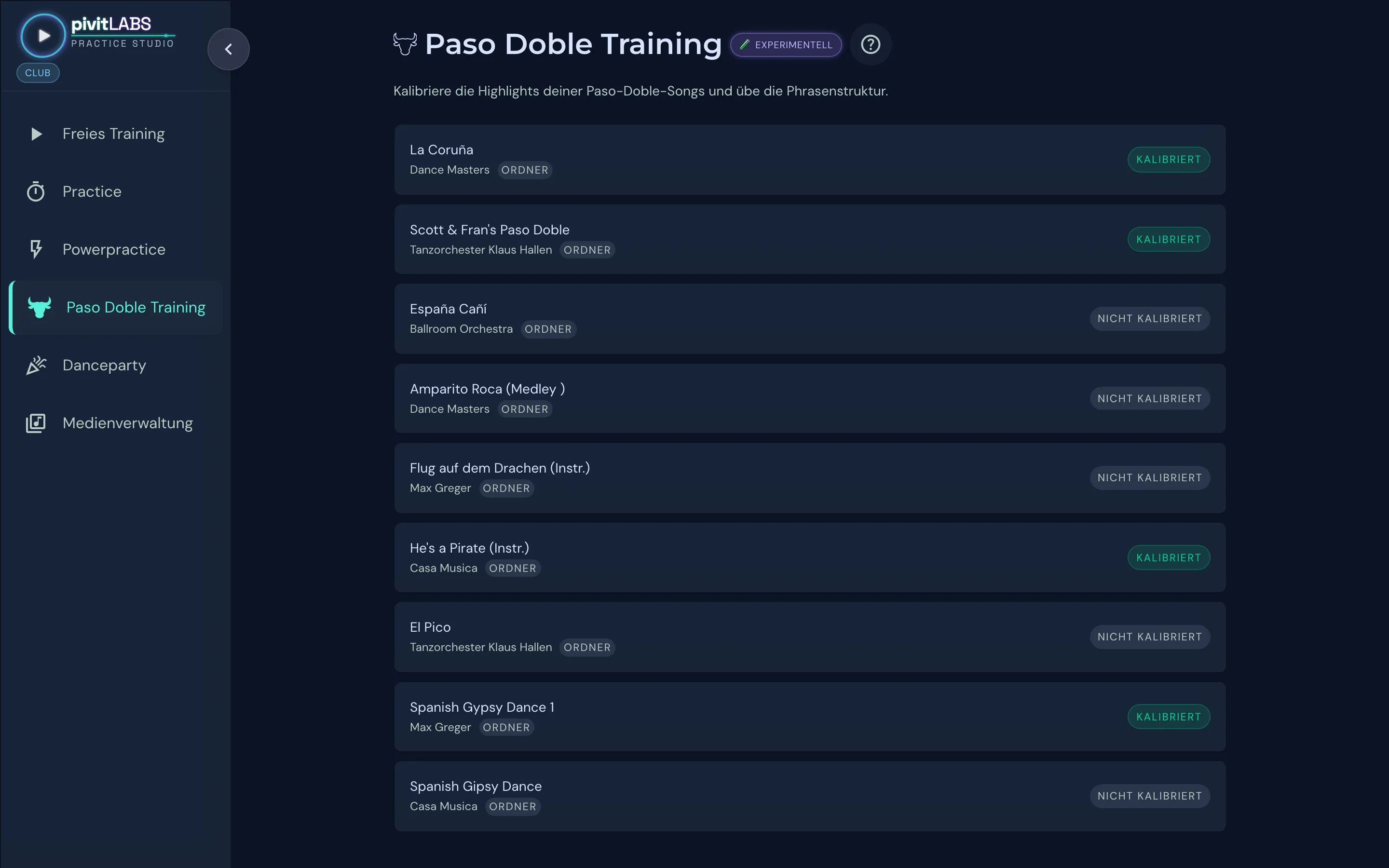Open Freies Training menu item

pyautogui.click(x=114, y=134)
